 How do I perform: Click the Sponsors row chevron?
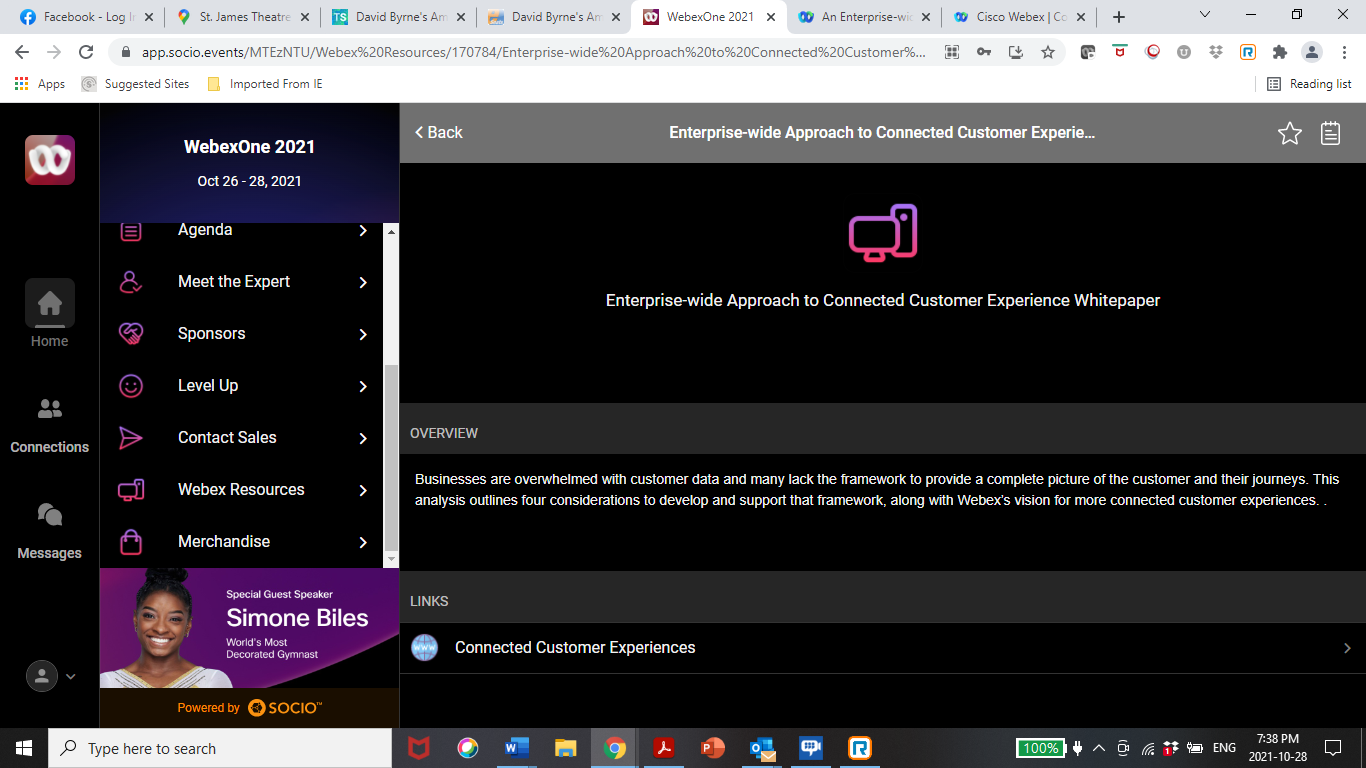363,335
